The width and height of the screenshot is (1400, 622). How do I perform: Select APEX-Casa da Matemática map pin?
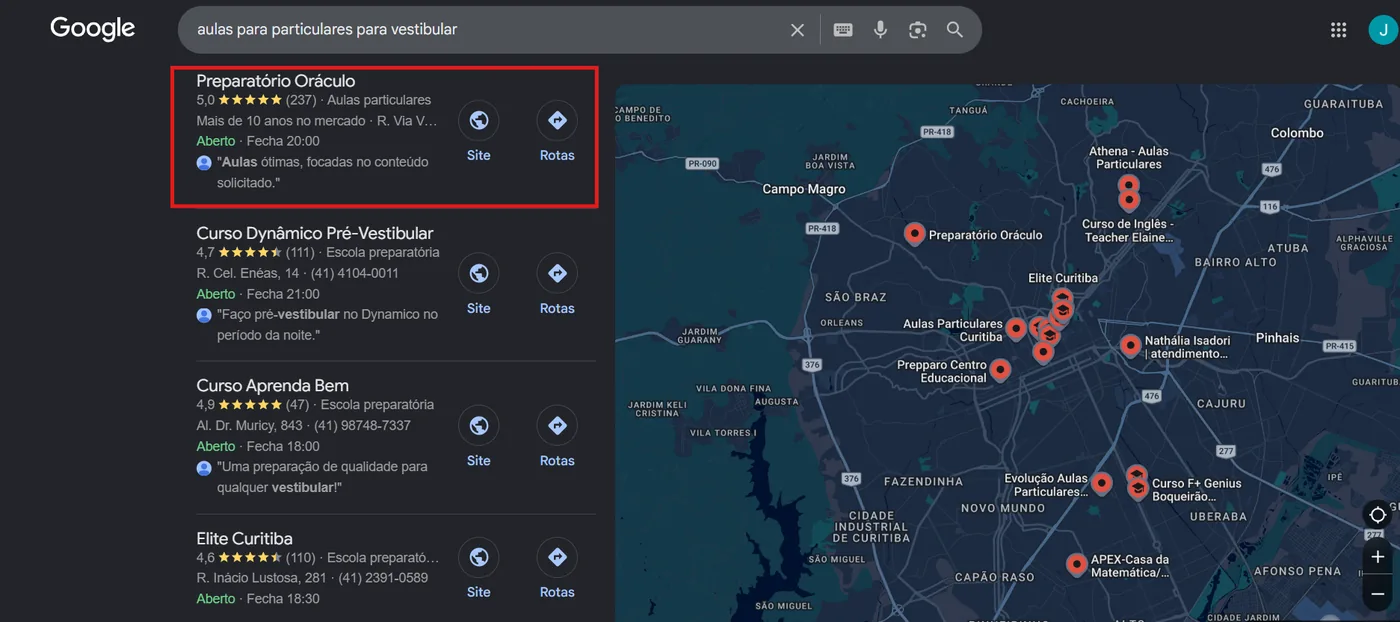(x=1076, y=564)
